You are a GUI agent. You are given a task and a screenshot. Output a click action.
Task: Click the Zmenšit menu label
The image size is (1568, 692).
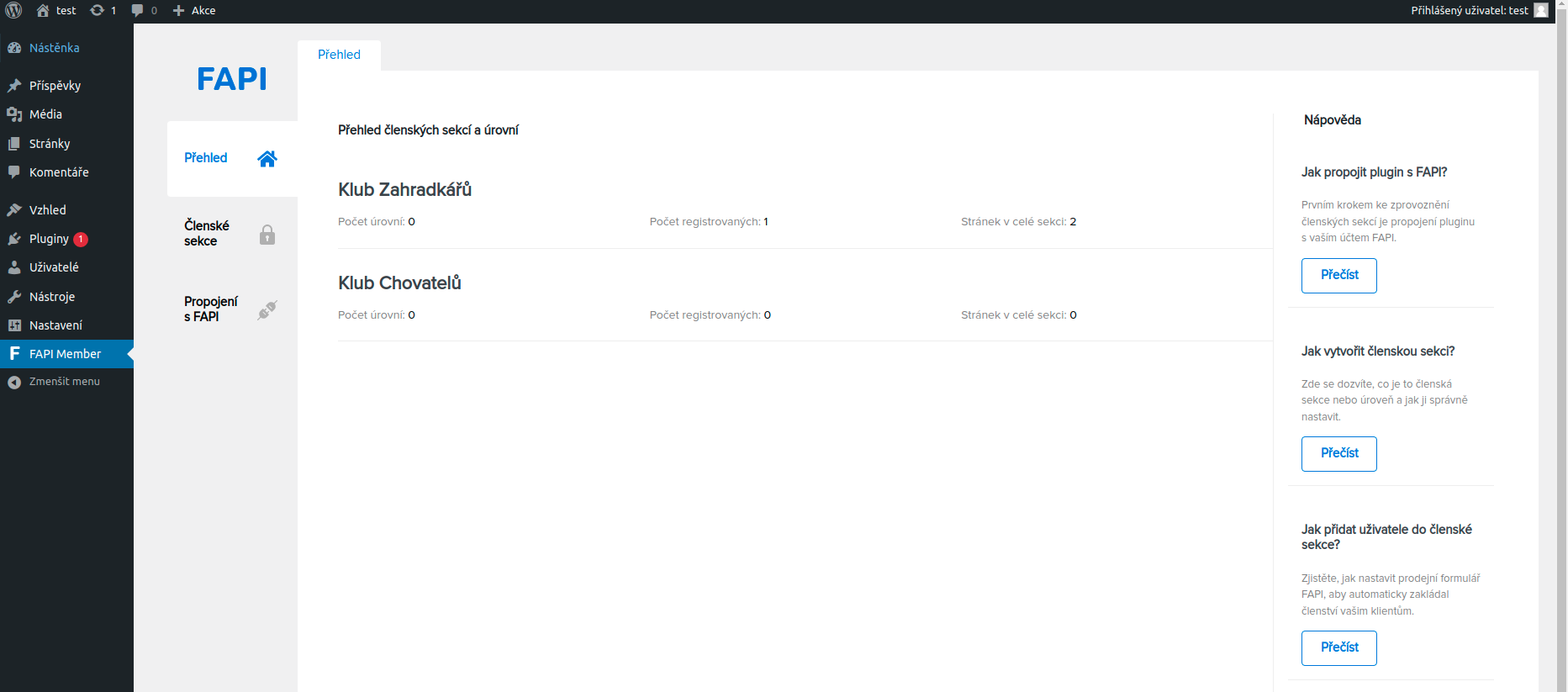coord(65,382)
